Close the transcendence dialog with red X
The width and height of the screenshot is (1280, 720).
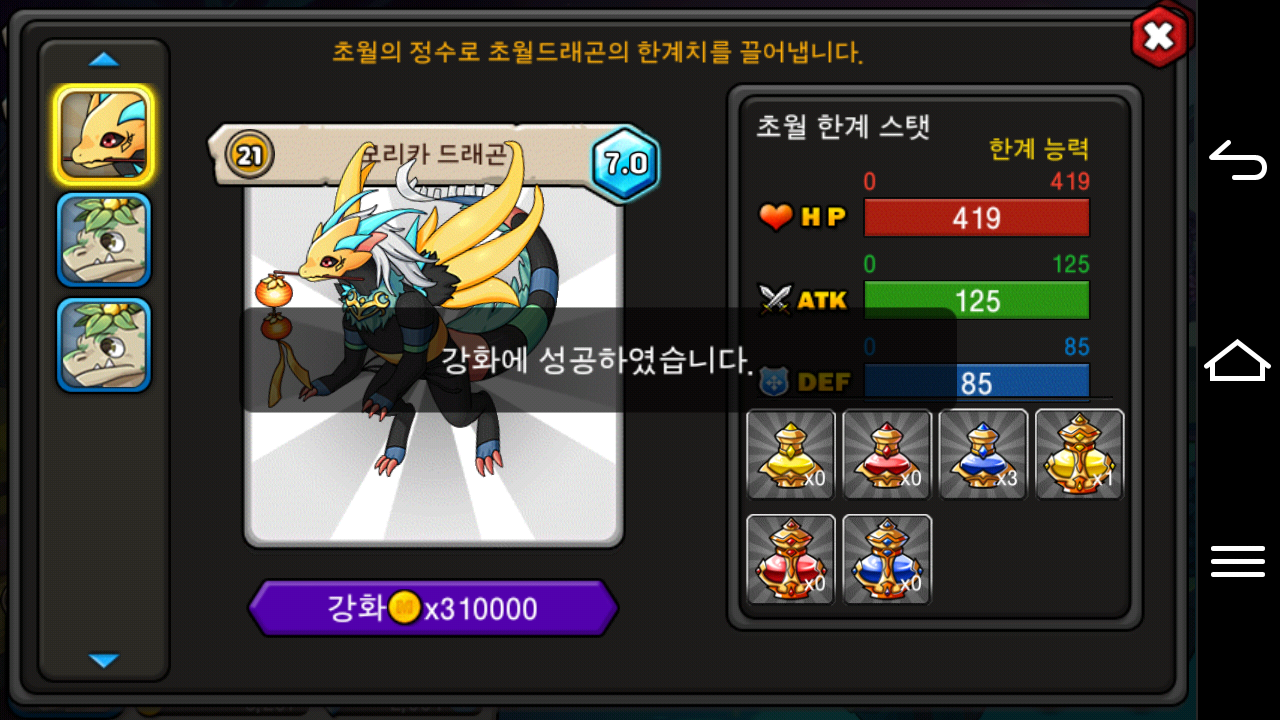tap(1158, 37)
